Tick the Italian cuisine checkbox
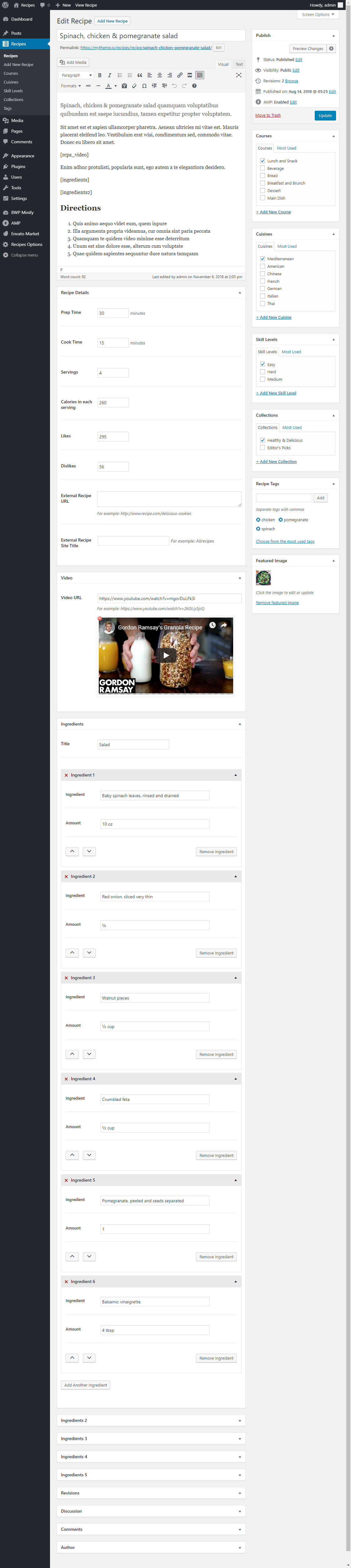 [x=262, y=296]
